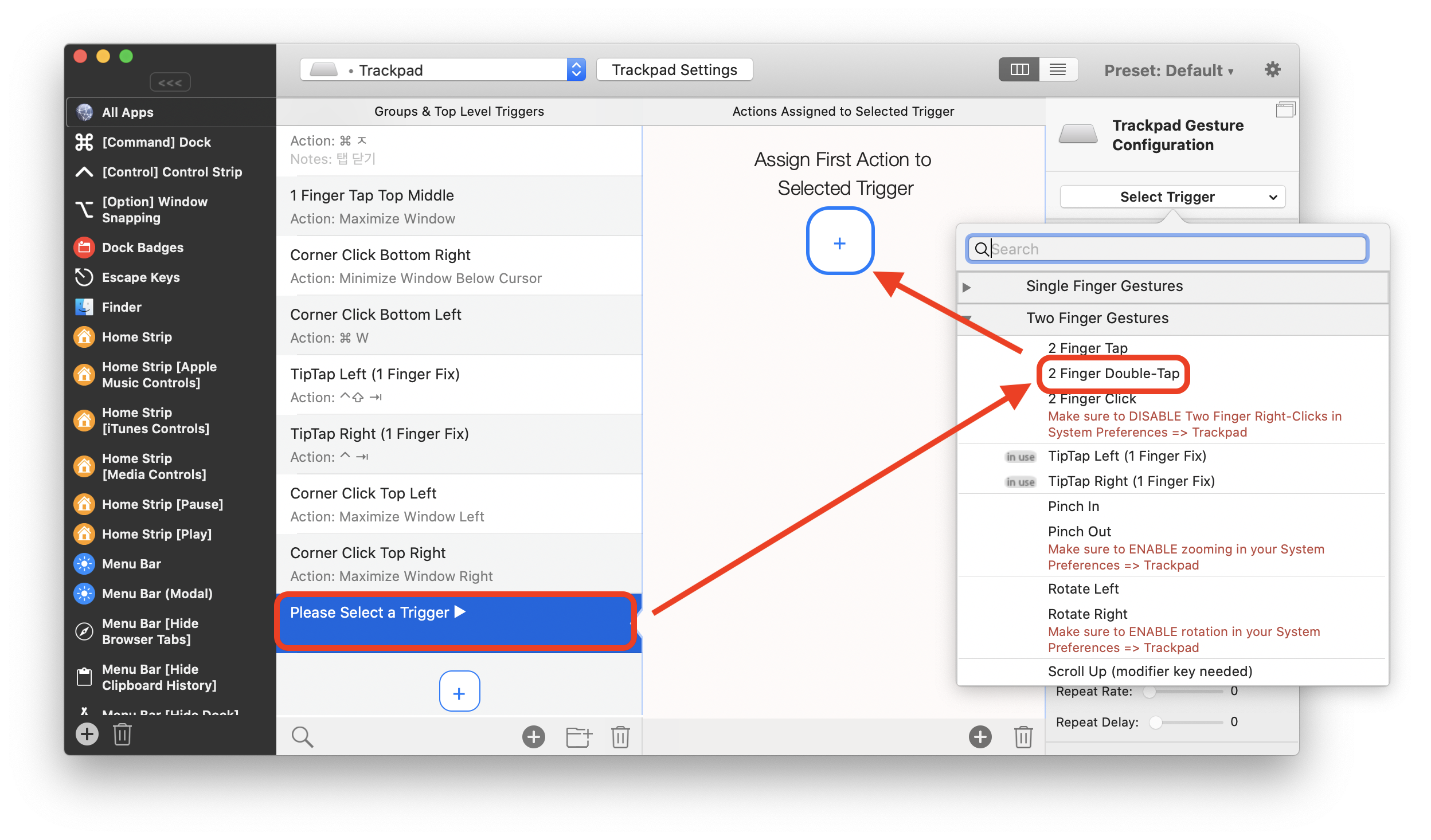The image size is (1431, 840).
Task: Click search magnifier below triggers list
Action: (302, 737)
